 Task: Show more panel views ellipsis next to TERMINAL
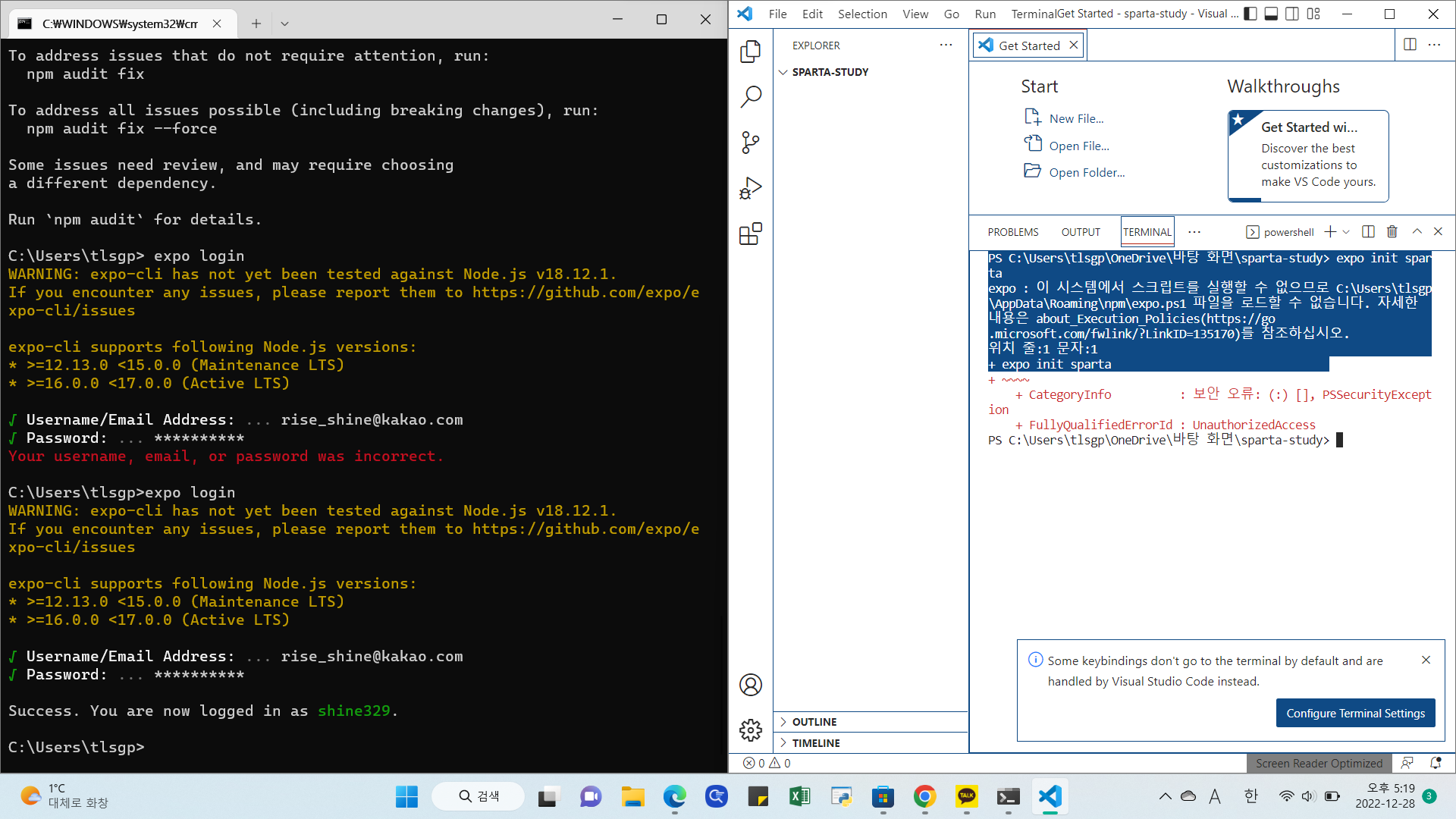click(1194, 231)
